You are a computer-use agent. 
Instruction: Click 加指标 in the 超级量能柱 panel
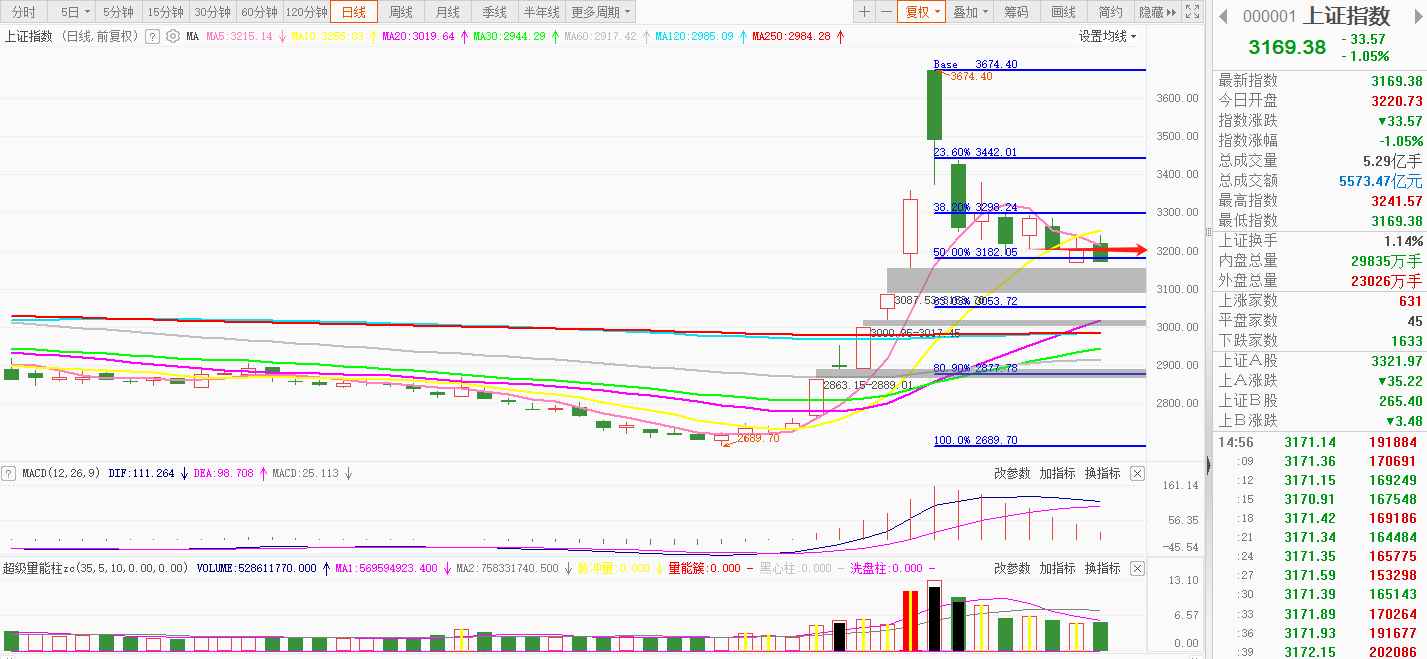pos(1057,568)
